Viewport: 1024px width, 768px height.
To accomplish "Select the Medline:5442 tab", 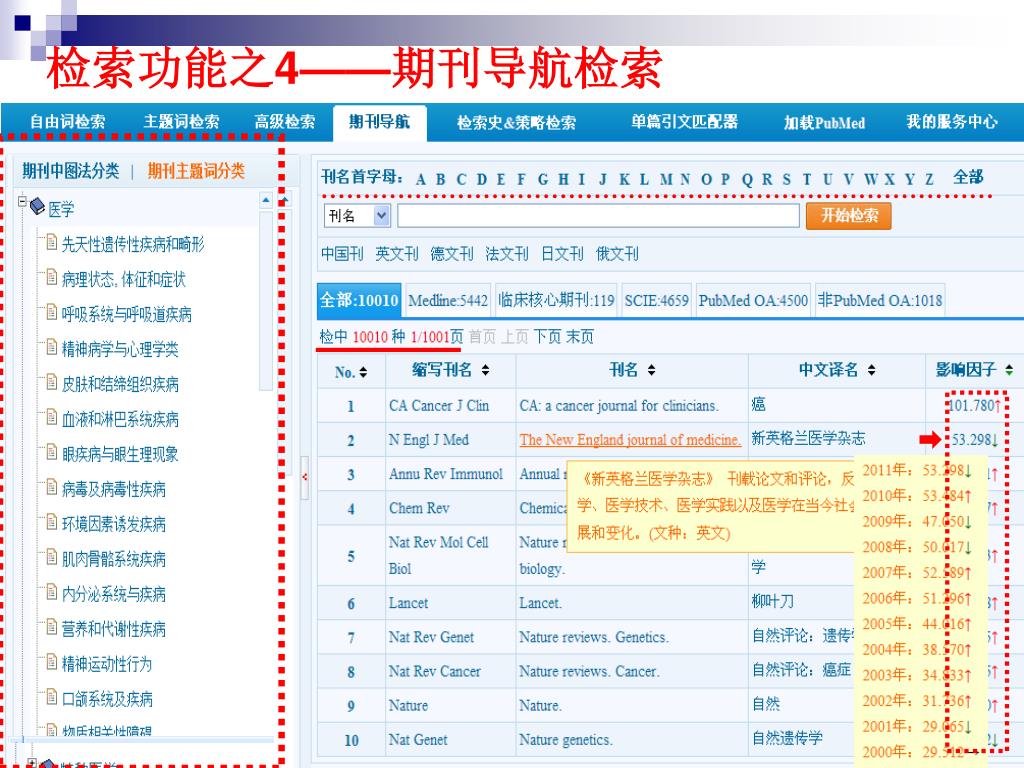I will pos(448,300).
